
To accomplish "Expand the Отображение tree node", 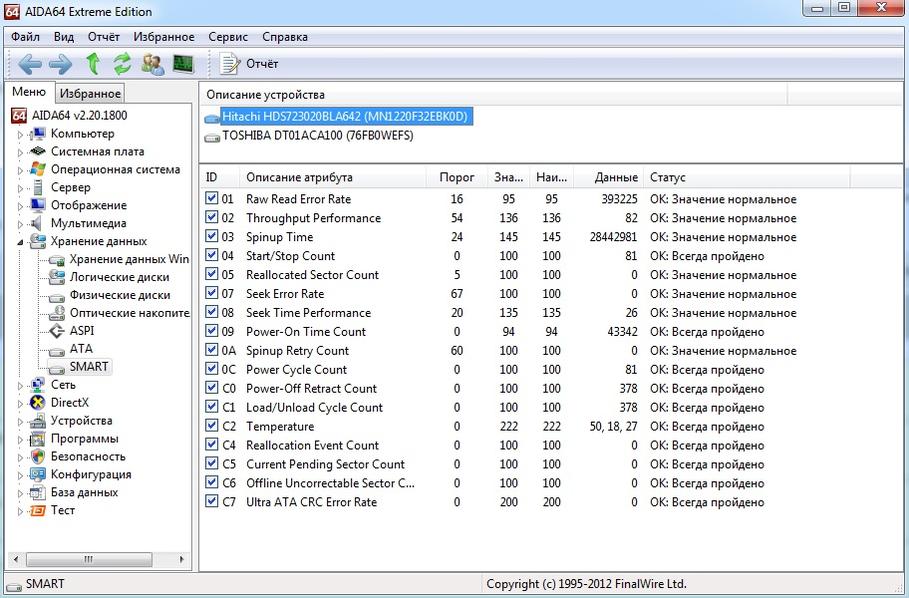I will tap(20, 206).
